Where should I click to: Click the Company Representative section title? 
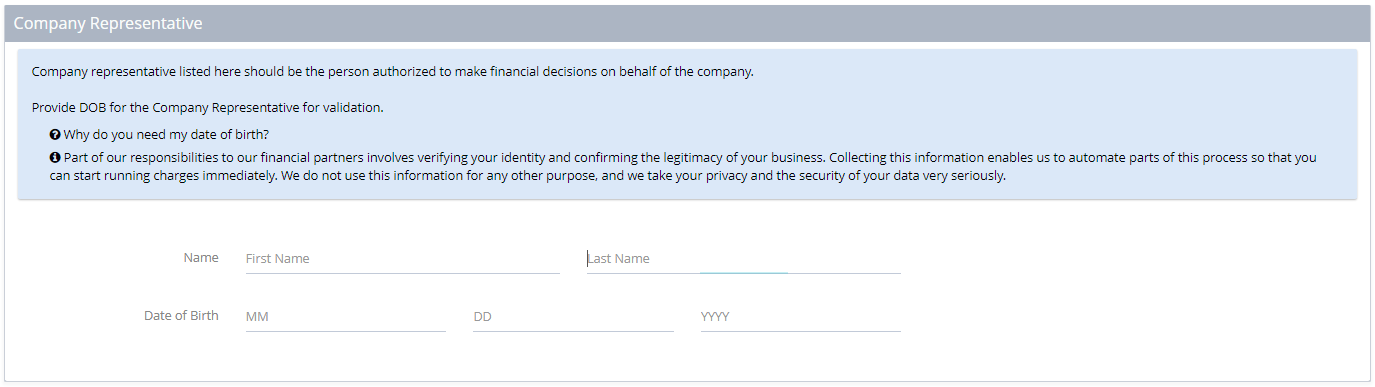coord(108,23)
